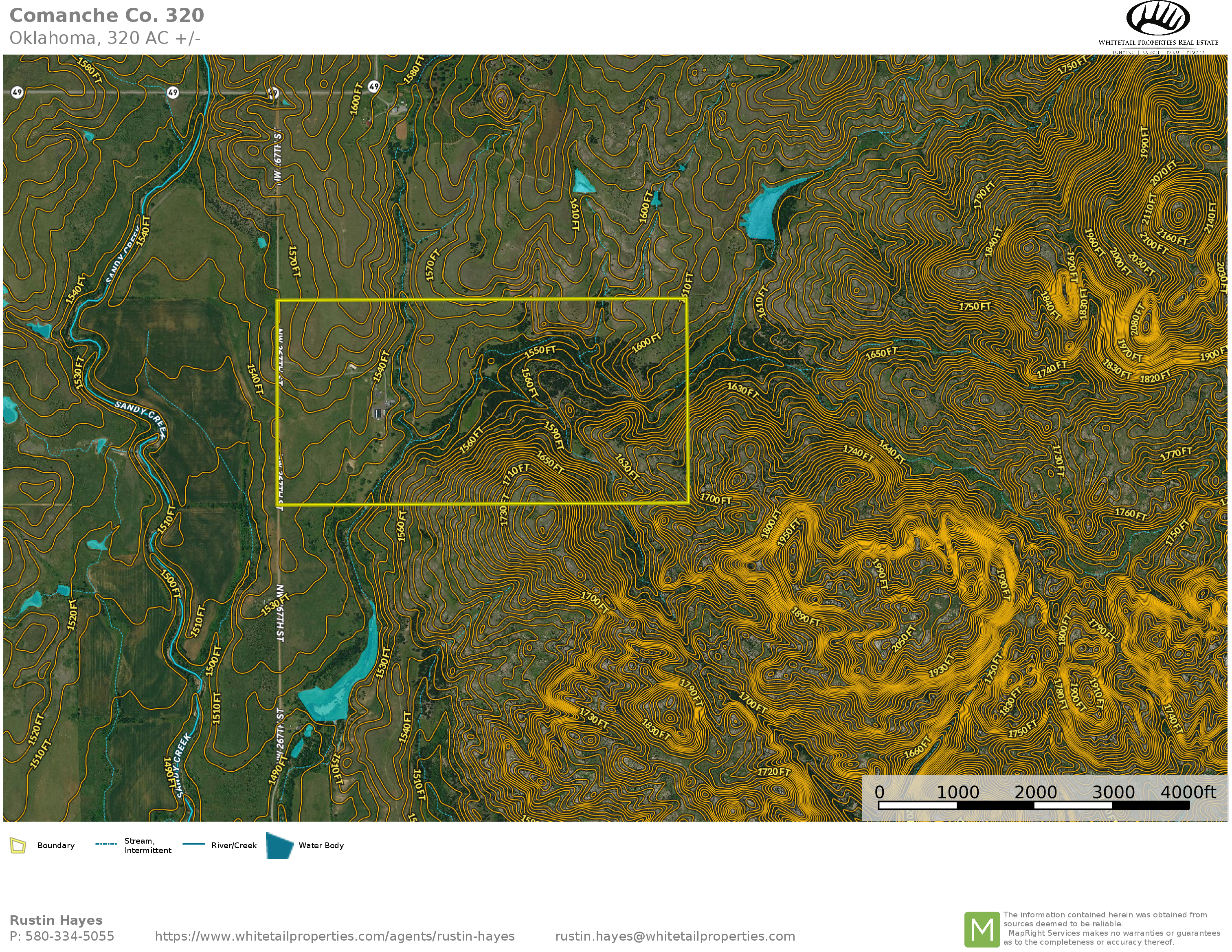The image size is (1232, 952).
Task: Click the yellow Boundary legend icon
Action: coord(18,845)
